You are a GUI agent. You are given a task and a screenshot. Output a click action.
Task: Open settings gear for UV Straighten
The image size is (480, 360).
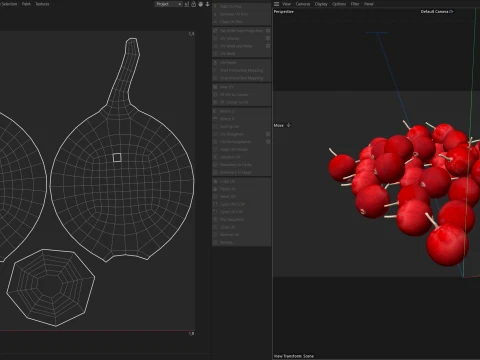click(x=268, y=134)
